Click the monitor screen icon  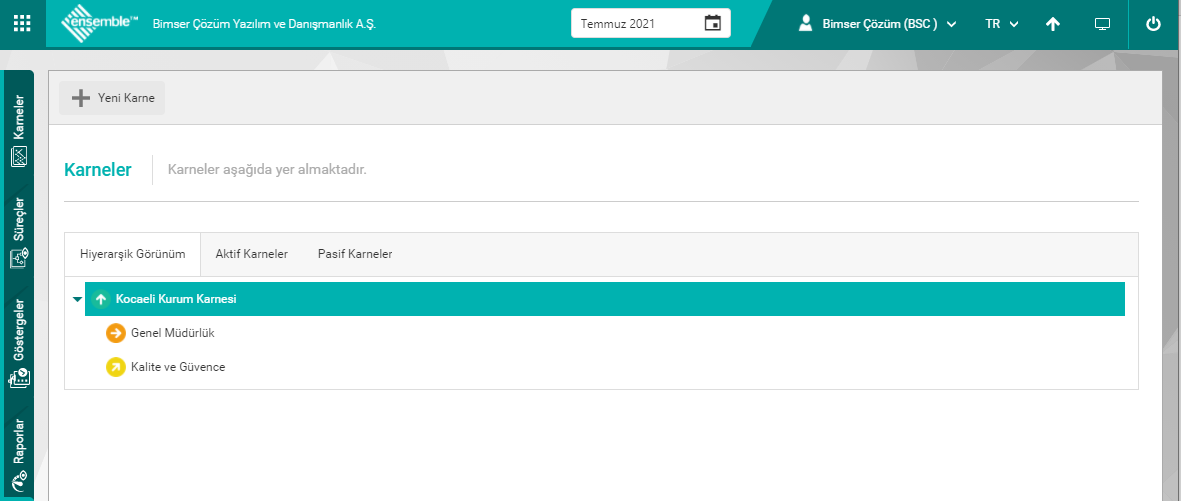(x=1103, y=23)
